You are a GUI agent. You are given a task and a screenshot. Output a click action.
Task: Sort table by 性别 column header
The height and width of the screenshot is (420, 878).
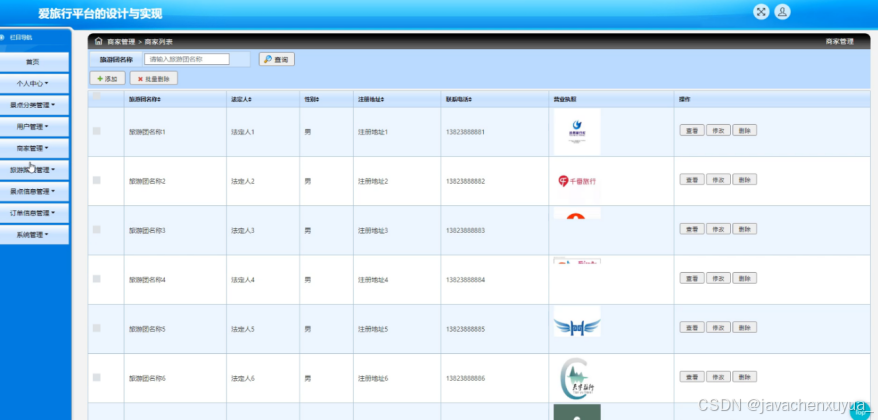click(311, 99)
